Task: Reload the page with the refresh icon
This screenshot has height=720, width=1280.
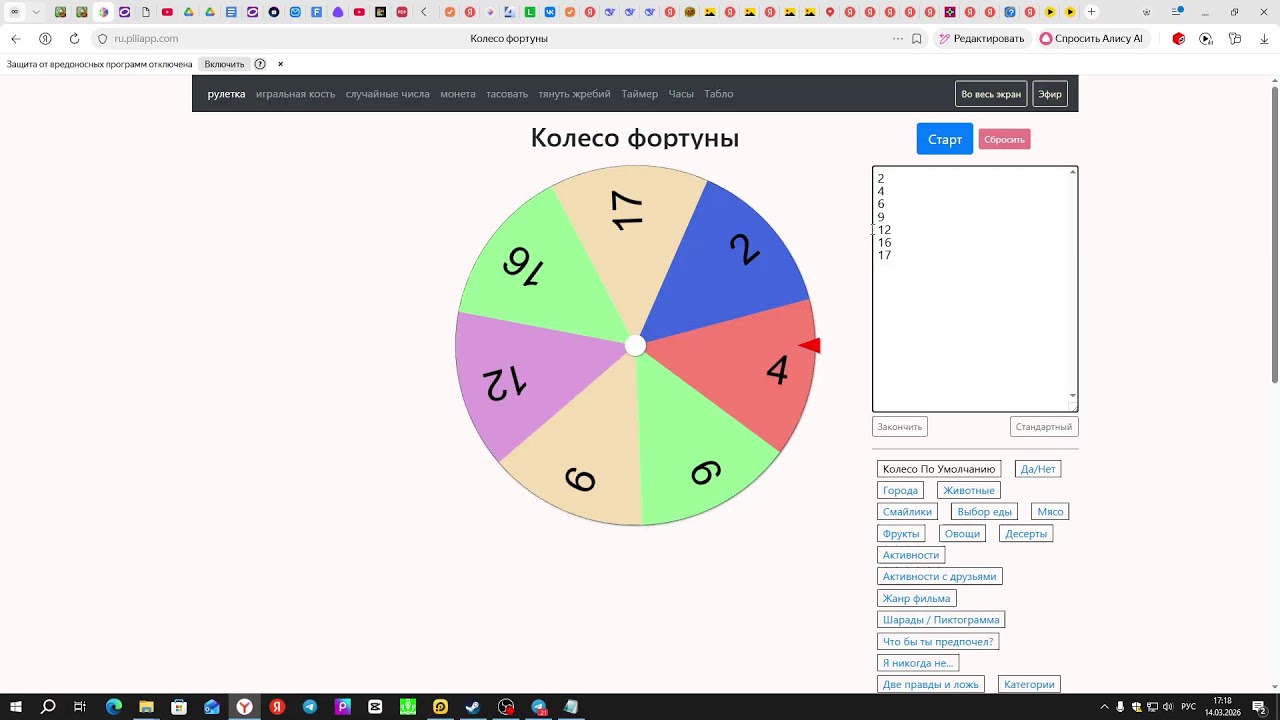Action: 74,39
